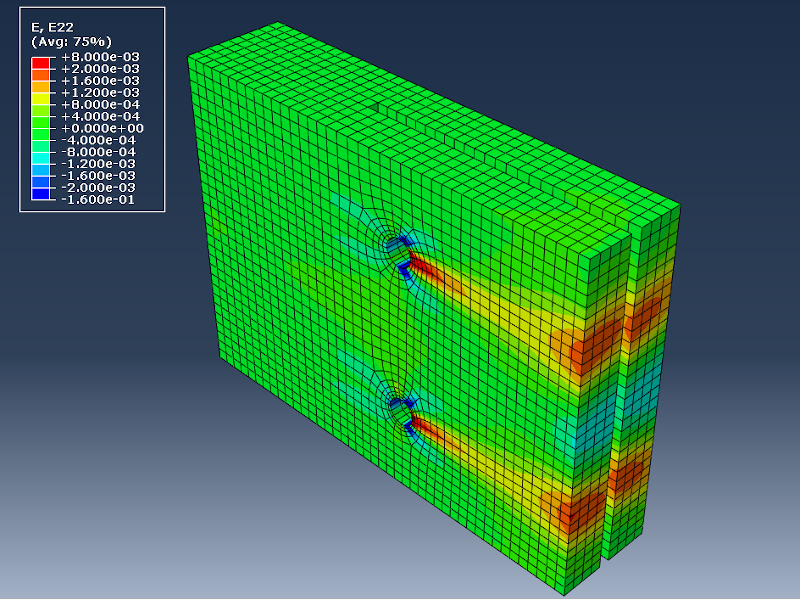Select the +8.000e-03 legend value
This screenshot has width=800, height=600.
pyautogui.click(x=100, y=57)
